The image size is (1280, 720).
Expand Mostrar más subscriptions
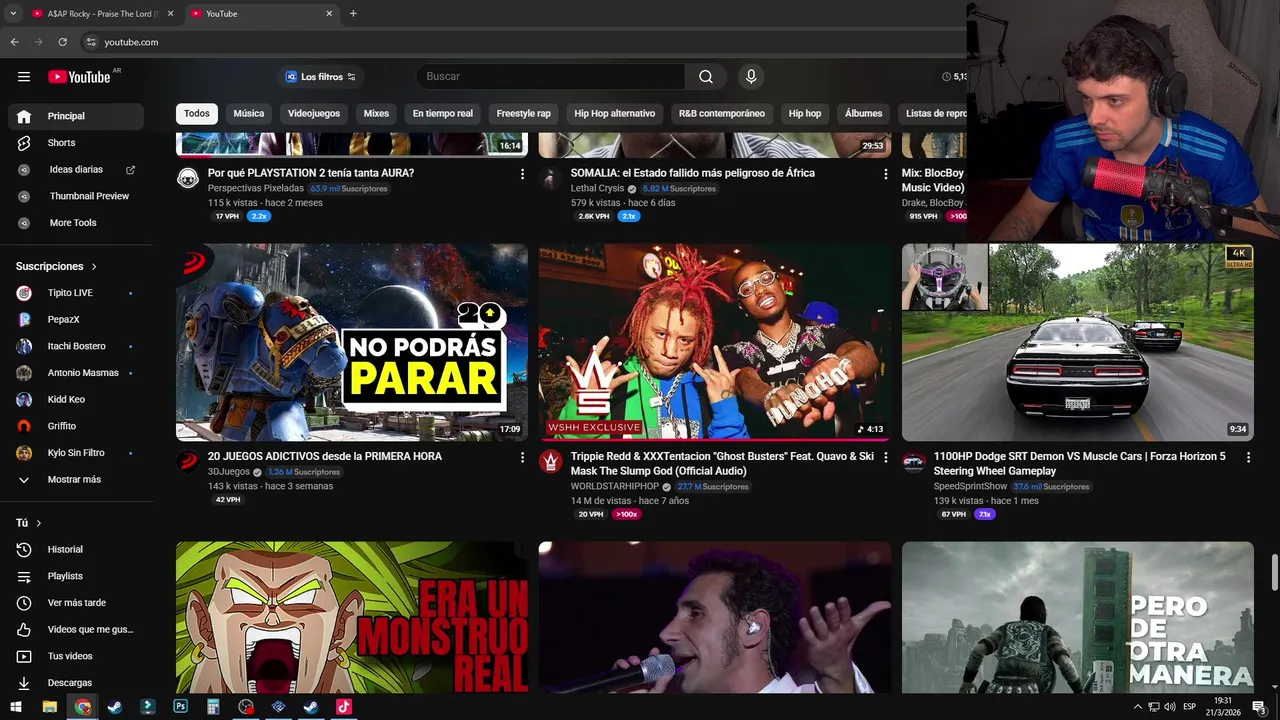[76, 479]
